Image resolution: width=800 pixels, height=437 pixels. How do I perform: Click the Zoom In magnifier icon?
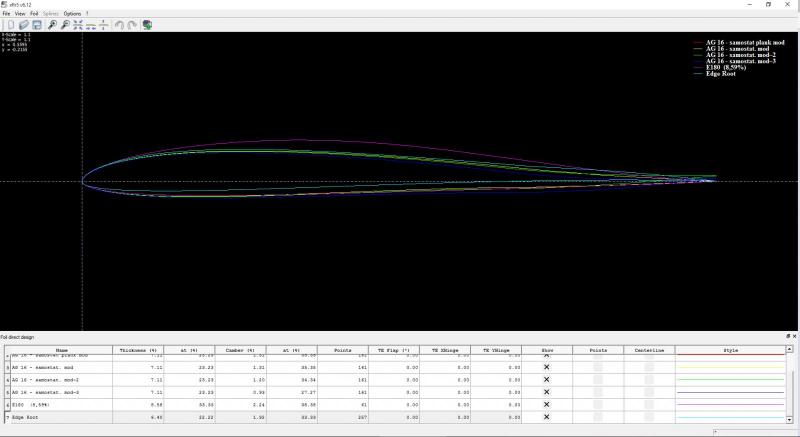point(52,24)
